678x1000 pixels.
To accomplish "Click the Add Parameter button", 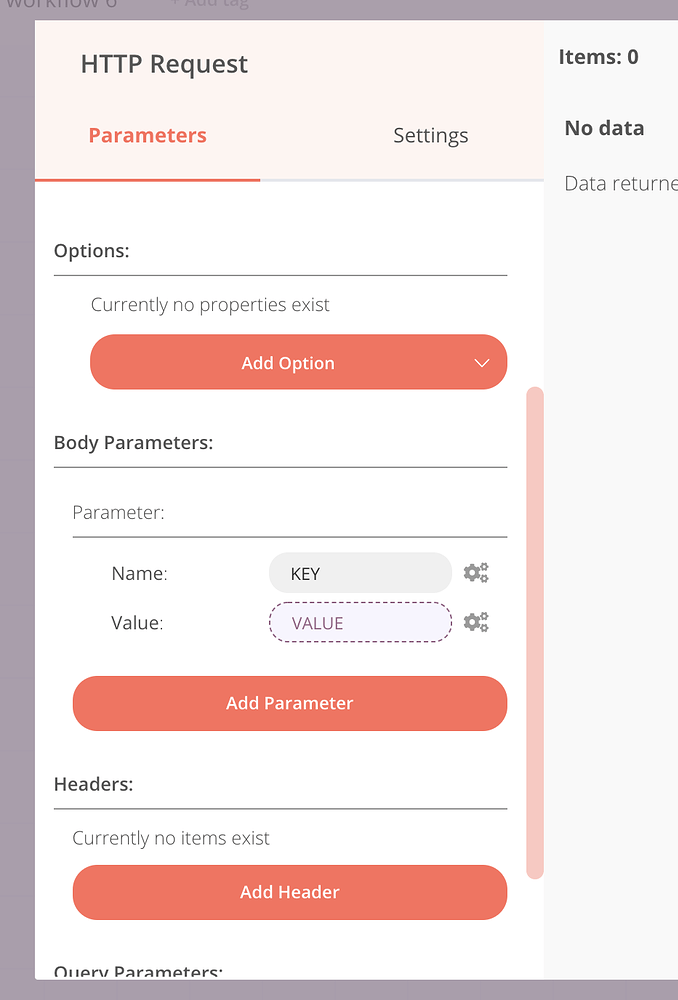I will tap(289, 703).
